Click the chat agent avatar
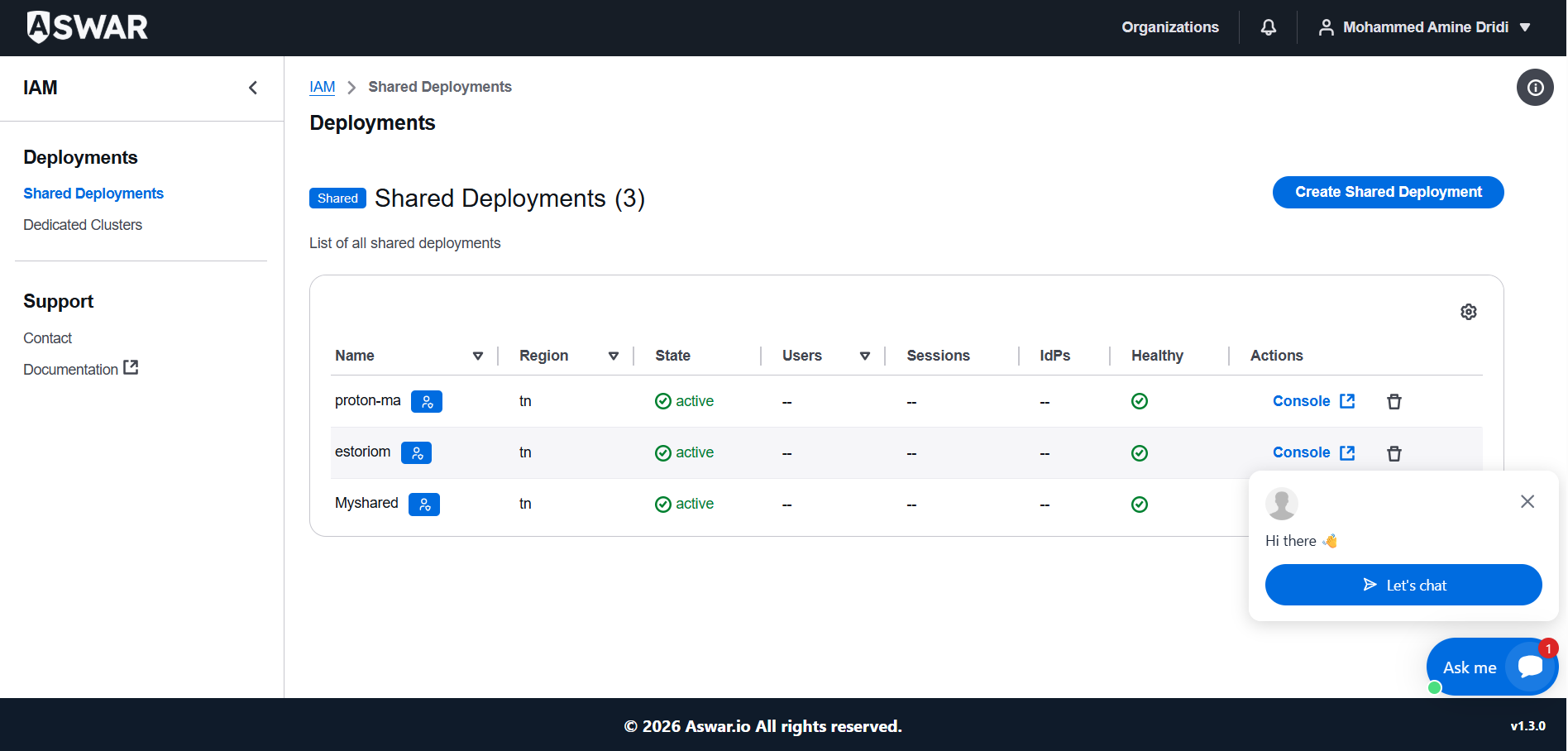The image size is (1568, 751). 1281,504
